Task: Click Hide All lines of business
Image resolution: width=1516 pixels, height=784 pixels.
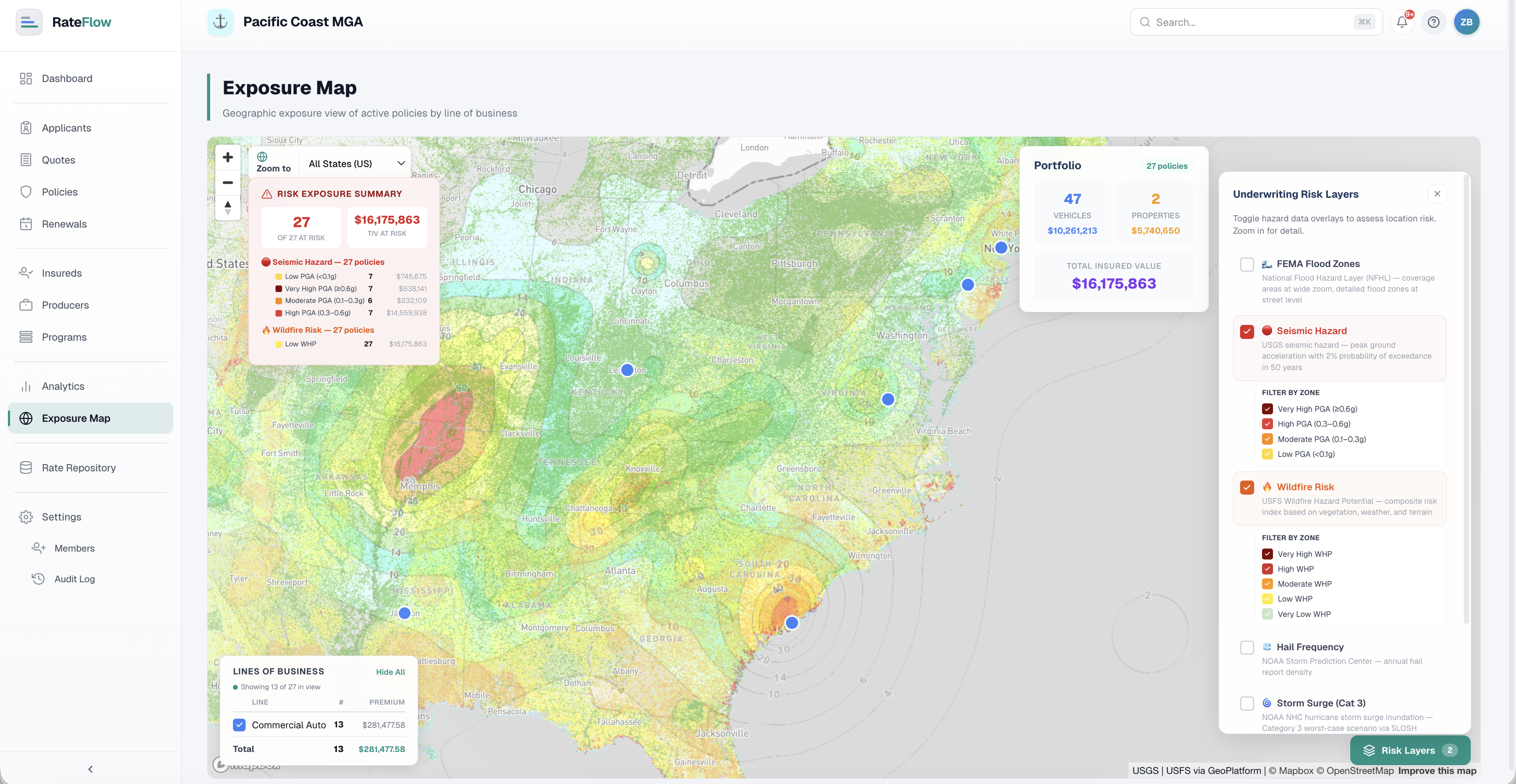Action: tap(390, 672)
